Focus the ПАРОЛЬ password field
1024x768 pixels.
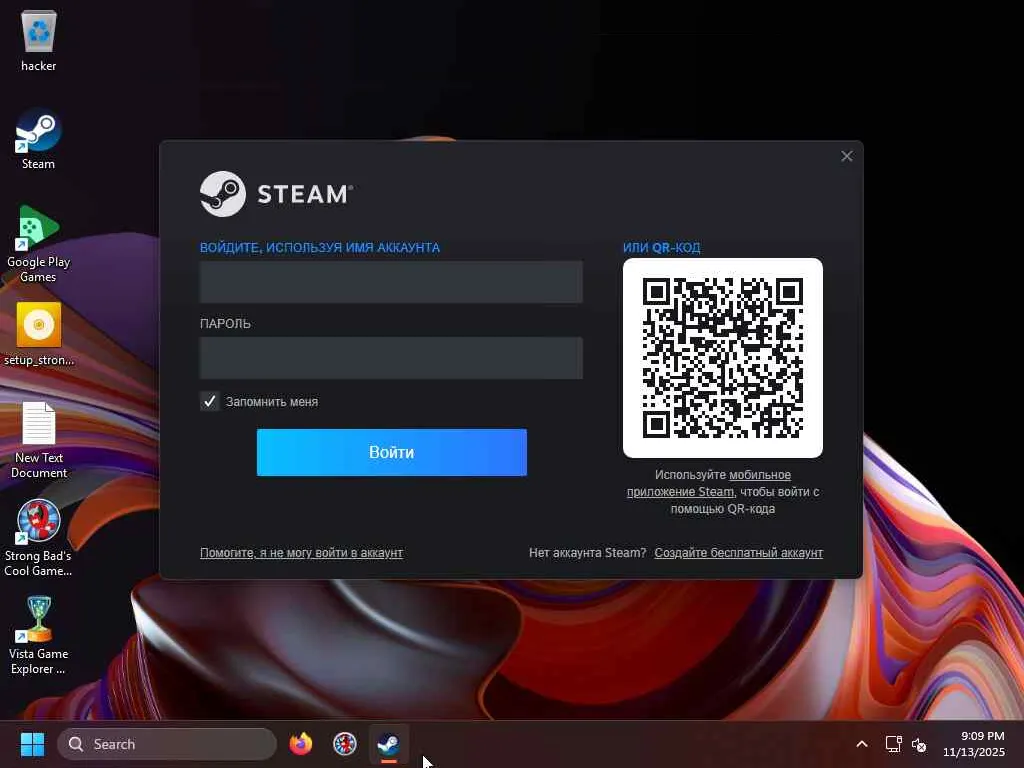click(391, 358)
